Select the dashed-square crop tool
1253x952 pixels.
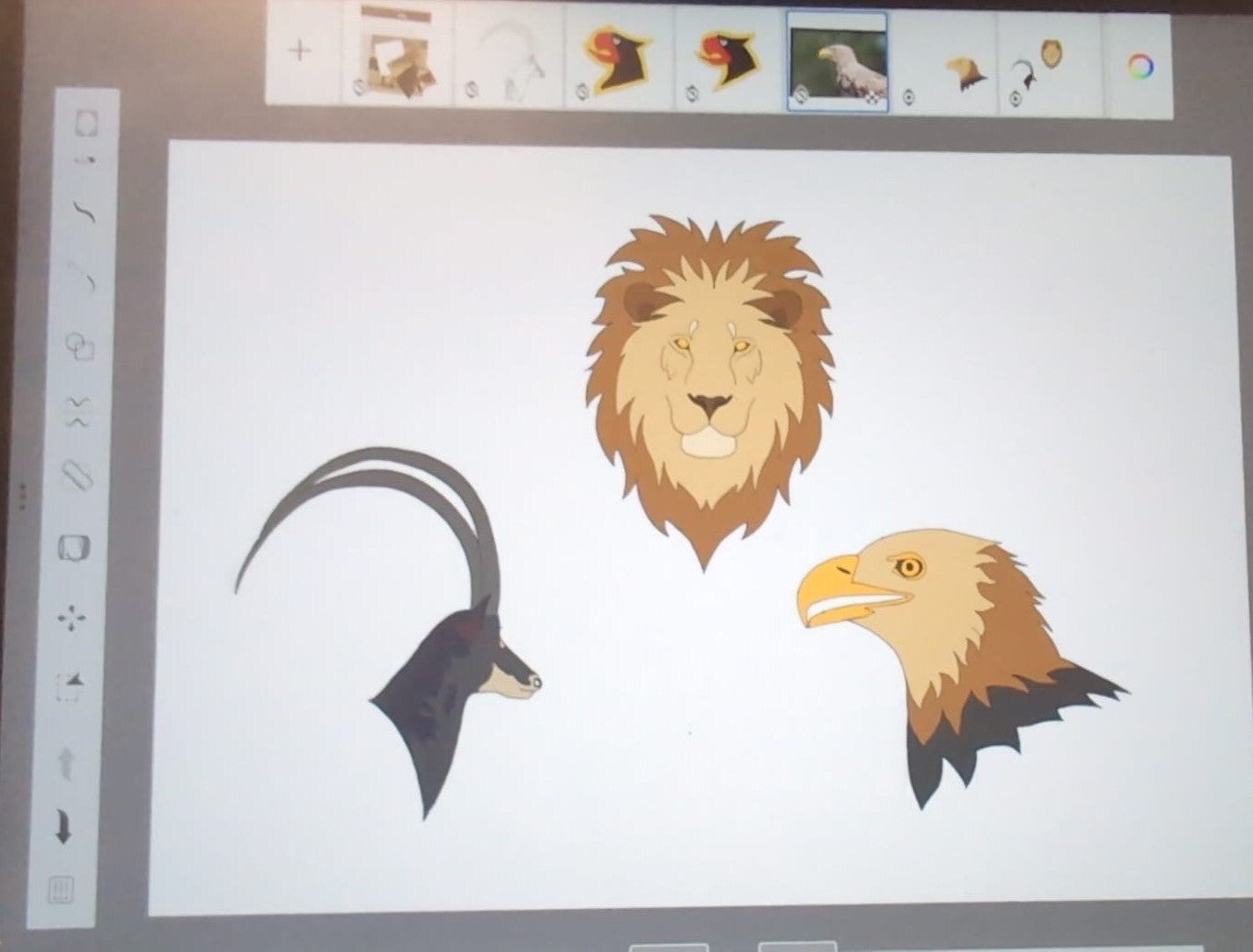click(x=69, y=686)
